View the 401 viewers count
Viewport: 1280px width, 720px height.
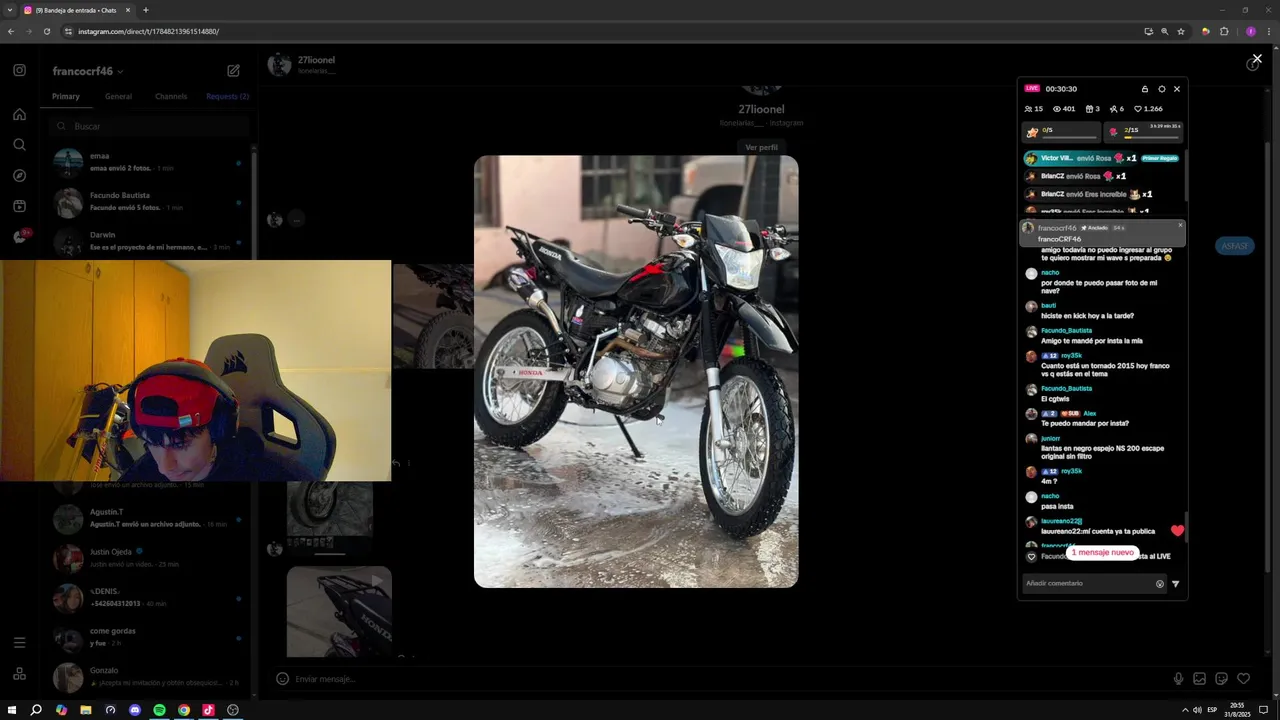1064,109
